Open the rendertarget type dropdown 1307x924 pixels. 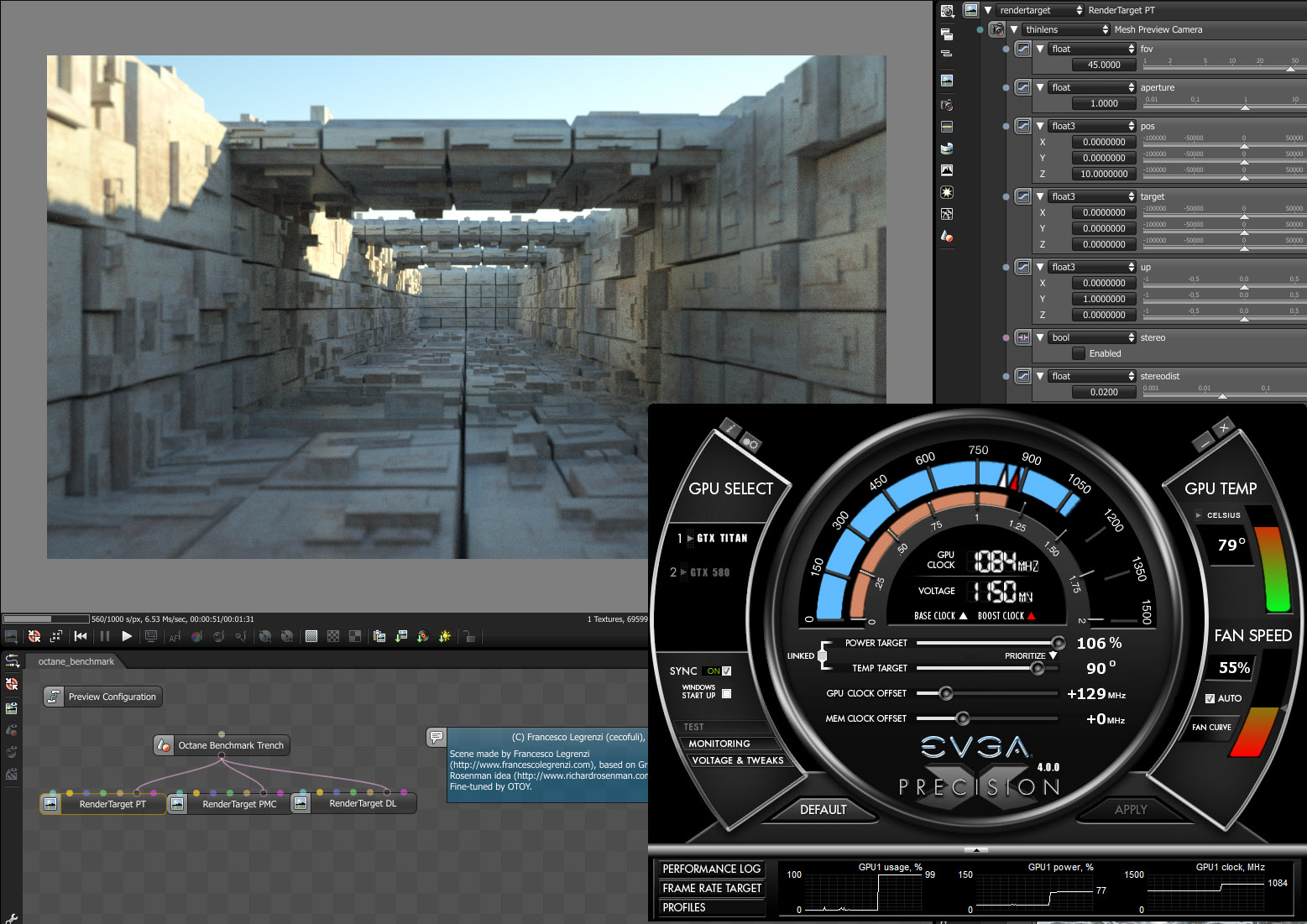point(1040,10)
